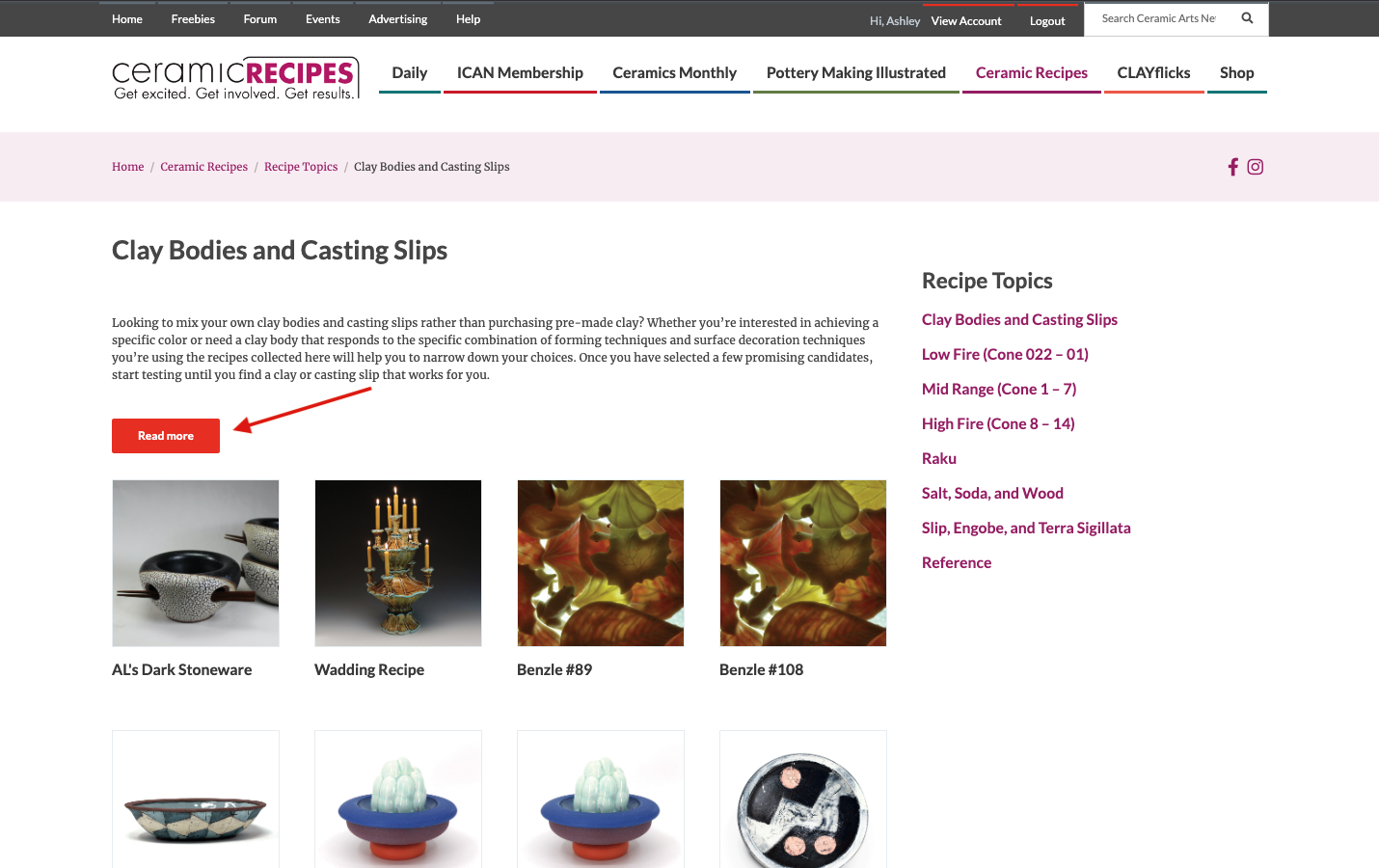Click the search magnifier icon
The width and height of the screenshot is (1379, 868).
(1247, 18)
